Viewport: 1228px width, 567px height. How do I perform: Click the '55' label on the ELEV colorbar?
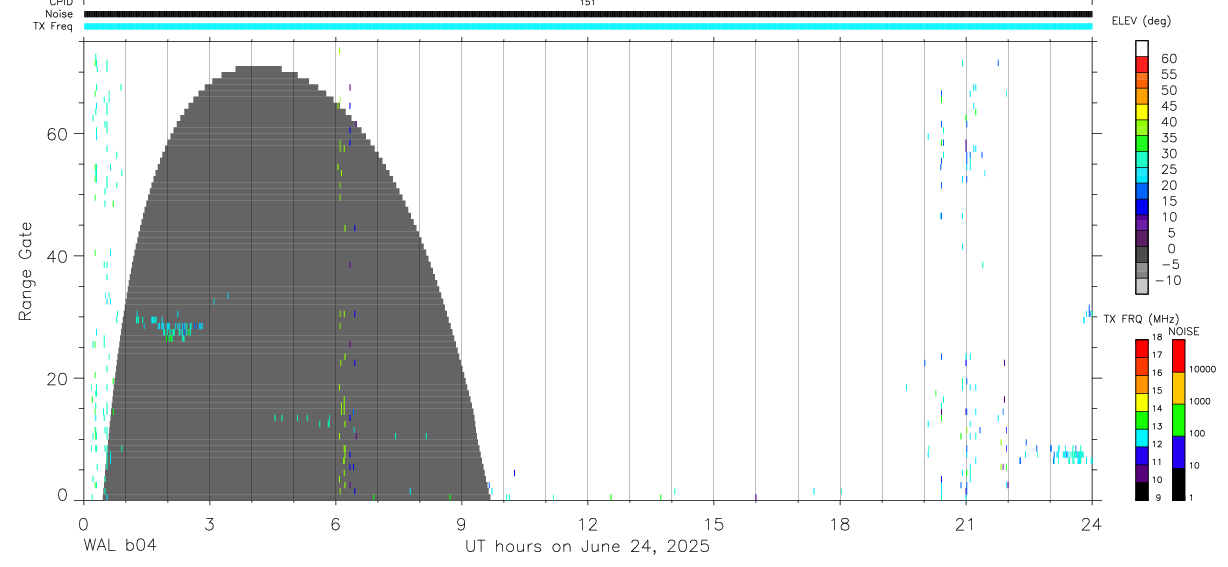pos(1167,74)
